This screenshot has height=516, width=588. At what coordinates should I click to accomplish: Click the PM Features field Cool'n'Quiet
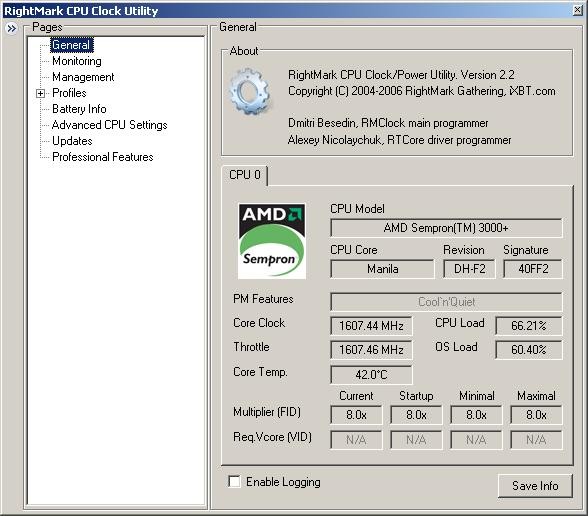click(x=446, y=302)
